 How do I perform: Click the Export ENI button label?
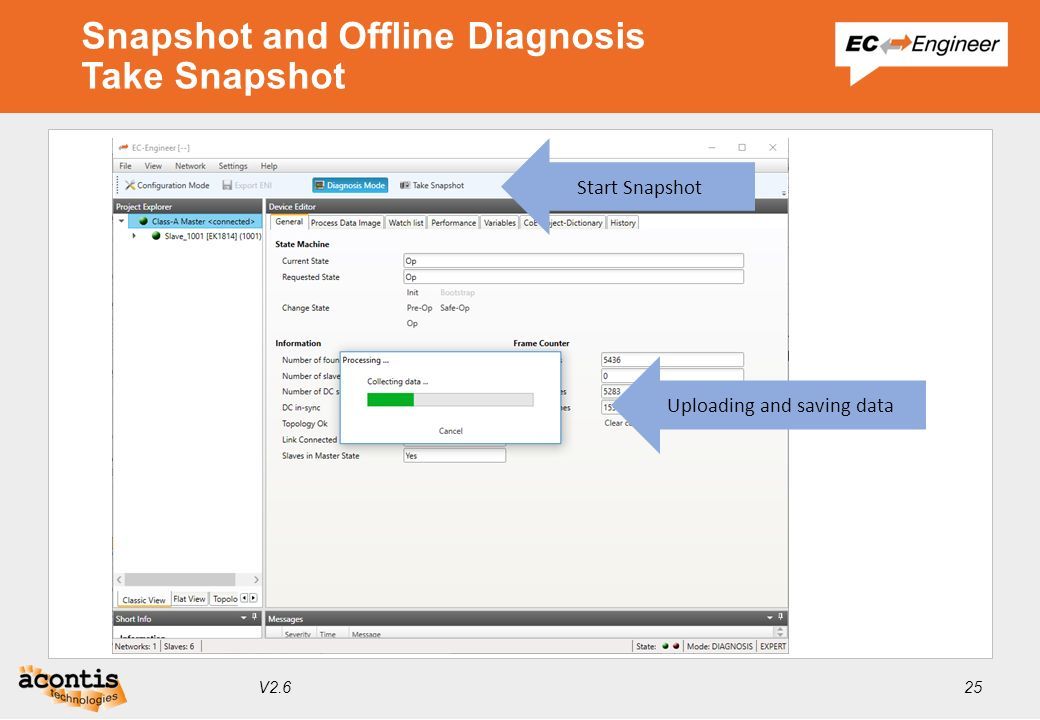(253, 186)
